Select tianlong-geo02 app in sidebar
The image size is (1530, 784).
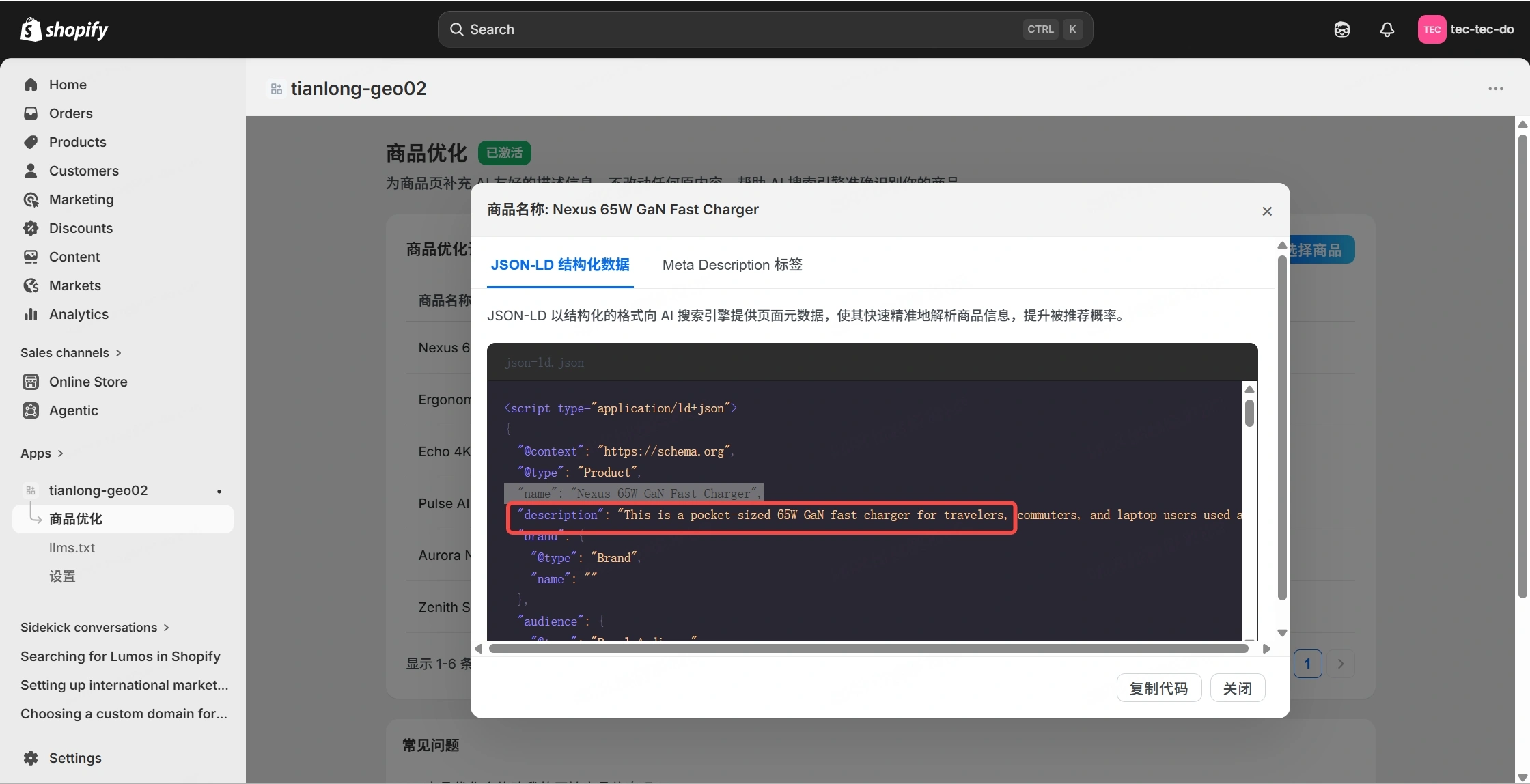click(x=98, y=490)
